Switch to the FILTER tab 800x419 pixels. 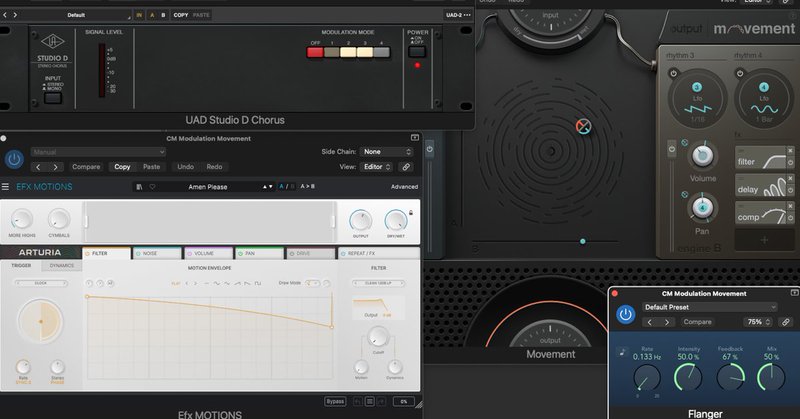106,253
